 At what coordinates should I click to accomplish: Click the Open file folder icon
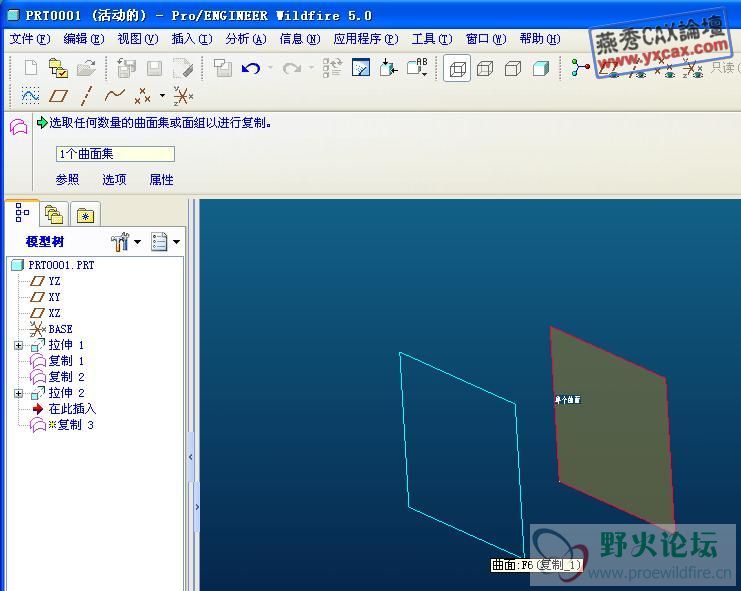(86, 68)
